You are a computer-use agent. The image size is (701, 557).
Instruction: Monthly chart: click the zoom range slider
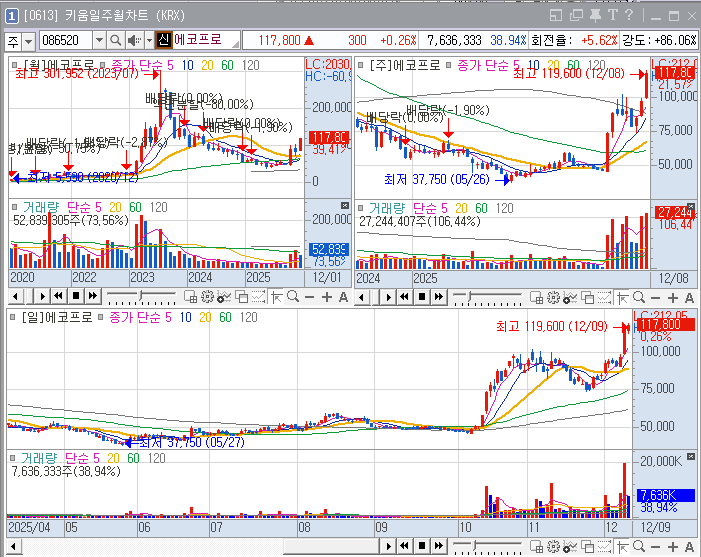pyautogui.click(x=141, y=296)
